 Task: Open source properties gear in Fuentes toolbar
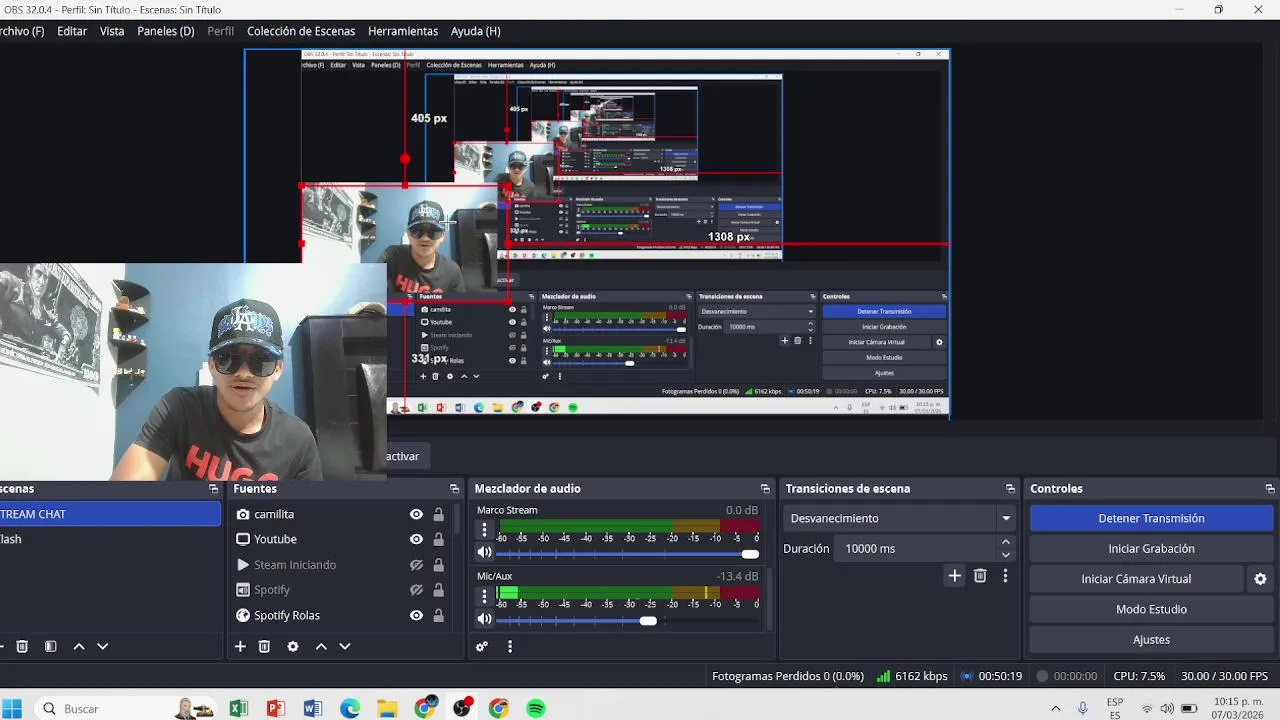[x=293, y=647]
